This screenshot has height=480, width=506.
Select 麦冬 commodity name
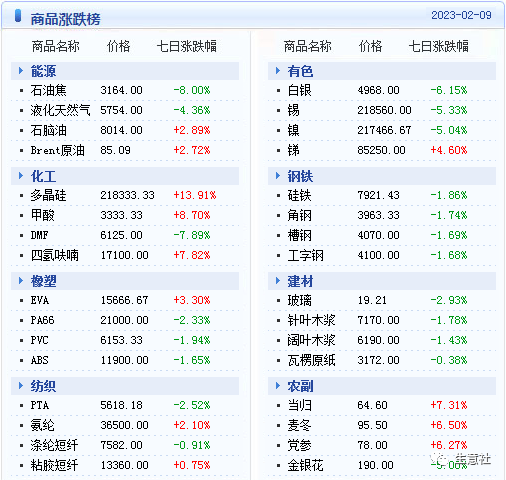(x=300, y=425)
